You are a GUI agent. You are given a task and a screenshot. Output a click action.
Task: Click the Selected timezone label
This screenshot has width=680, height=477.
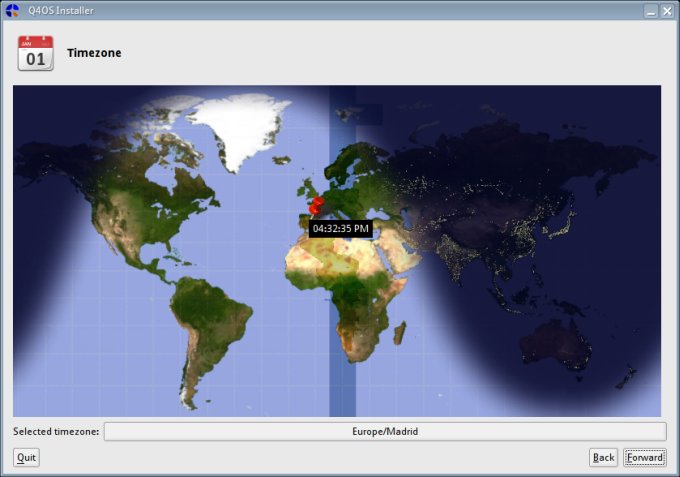click(x=56, y=431)
